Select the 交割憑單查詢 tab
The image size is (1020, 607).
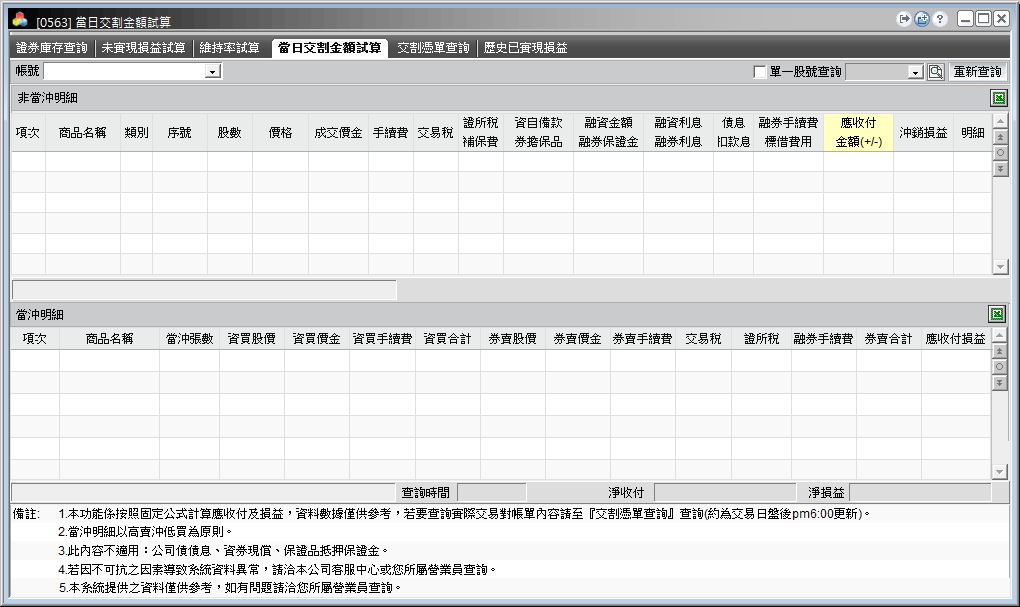click(433, 47)
